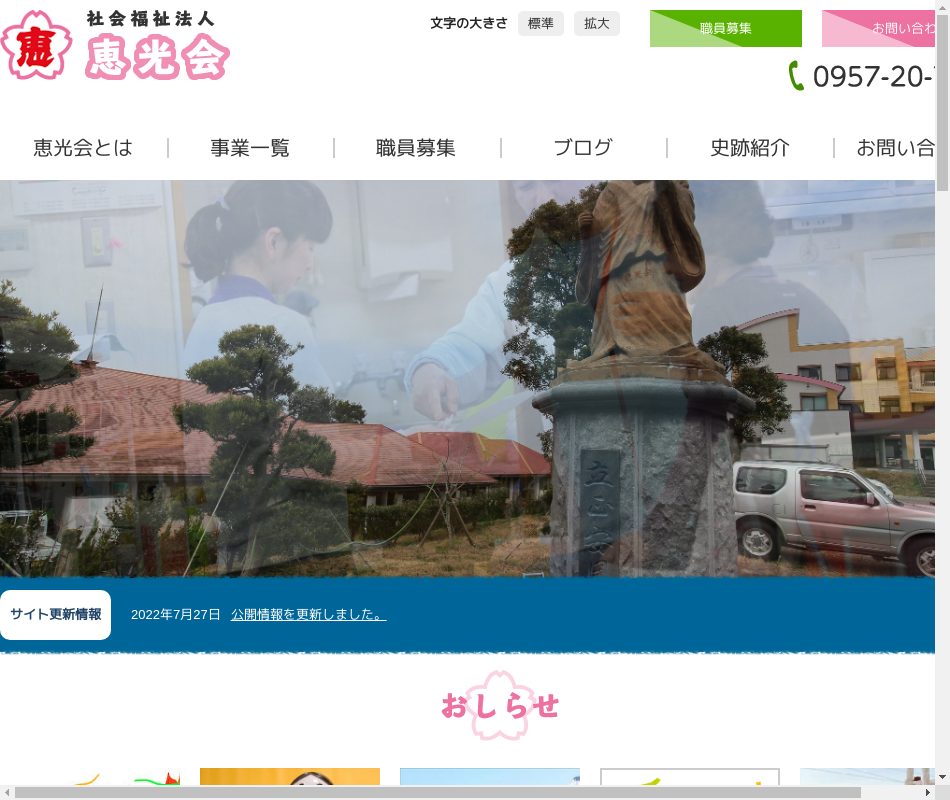This screenshot has width=950, height=800.
Task: Open the 恵光会とは menu item
Action: 83,148
